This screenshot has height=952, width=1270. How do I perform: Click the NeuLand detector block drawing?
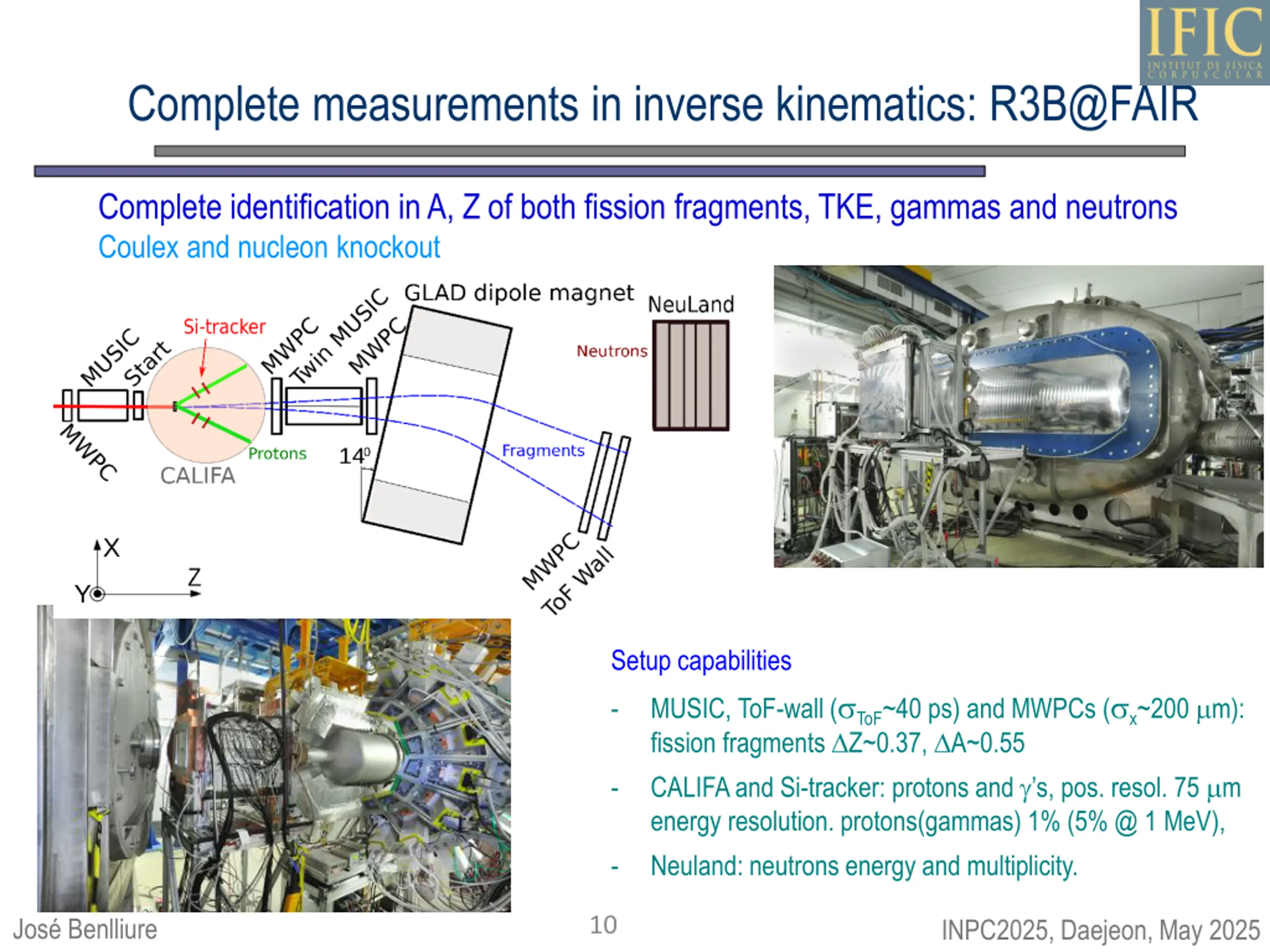coord(691,375)
